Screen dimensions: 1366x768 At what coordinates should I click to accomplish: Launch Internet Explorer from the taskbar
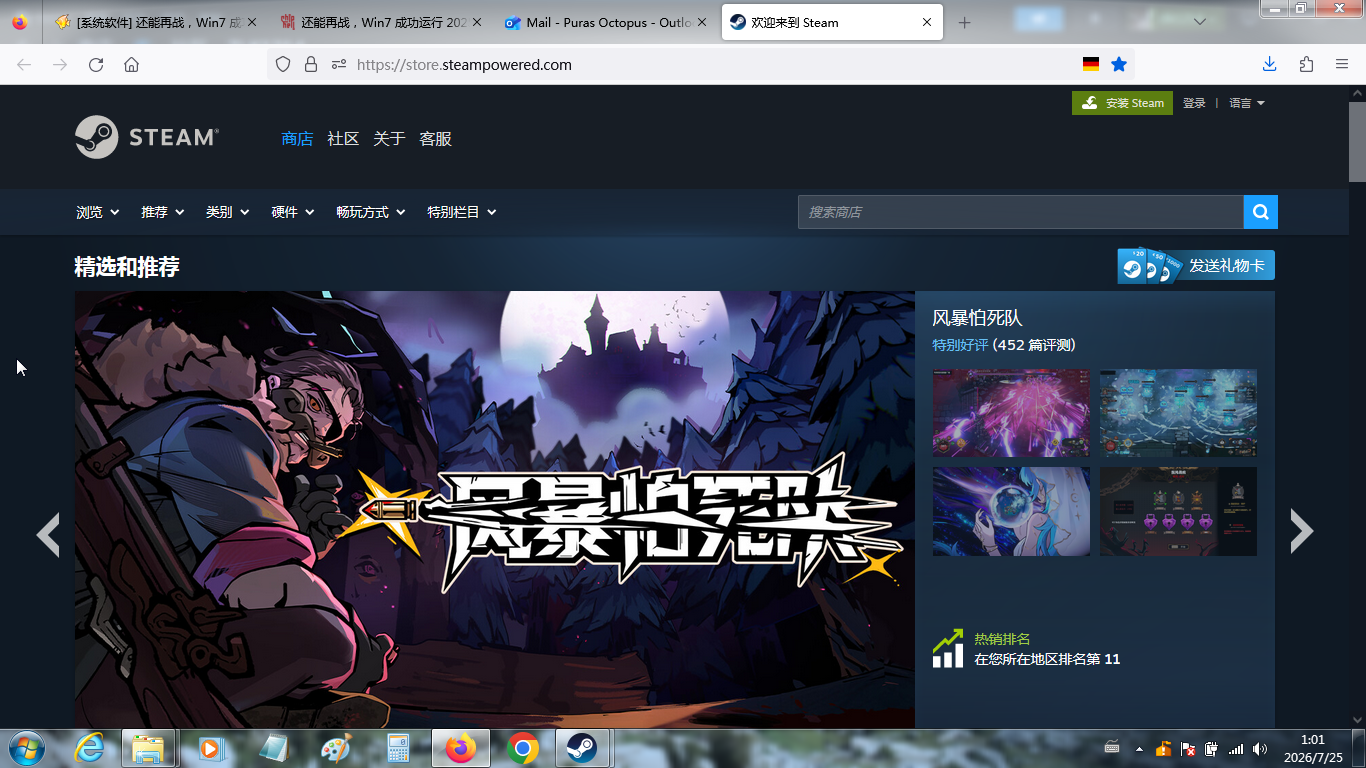point(89,748)
